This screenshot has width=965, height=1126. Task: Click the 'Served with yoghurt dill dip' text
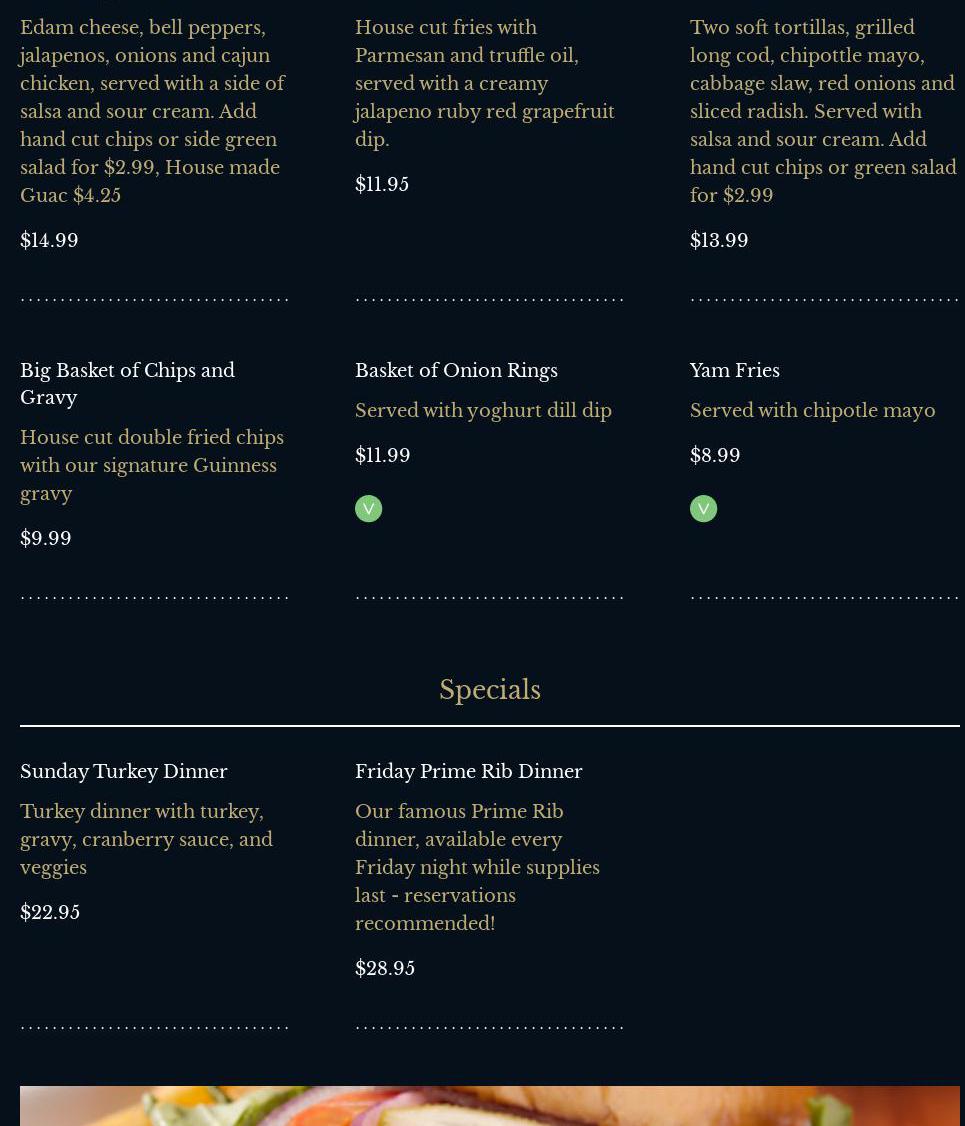pos(483,410)
